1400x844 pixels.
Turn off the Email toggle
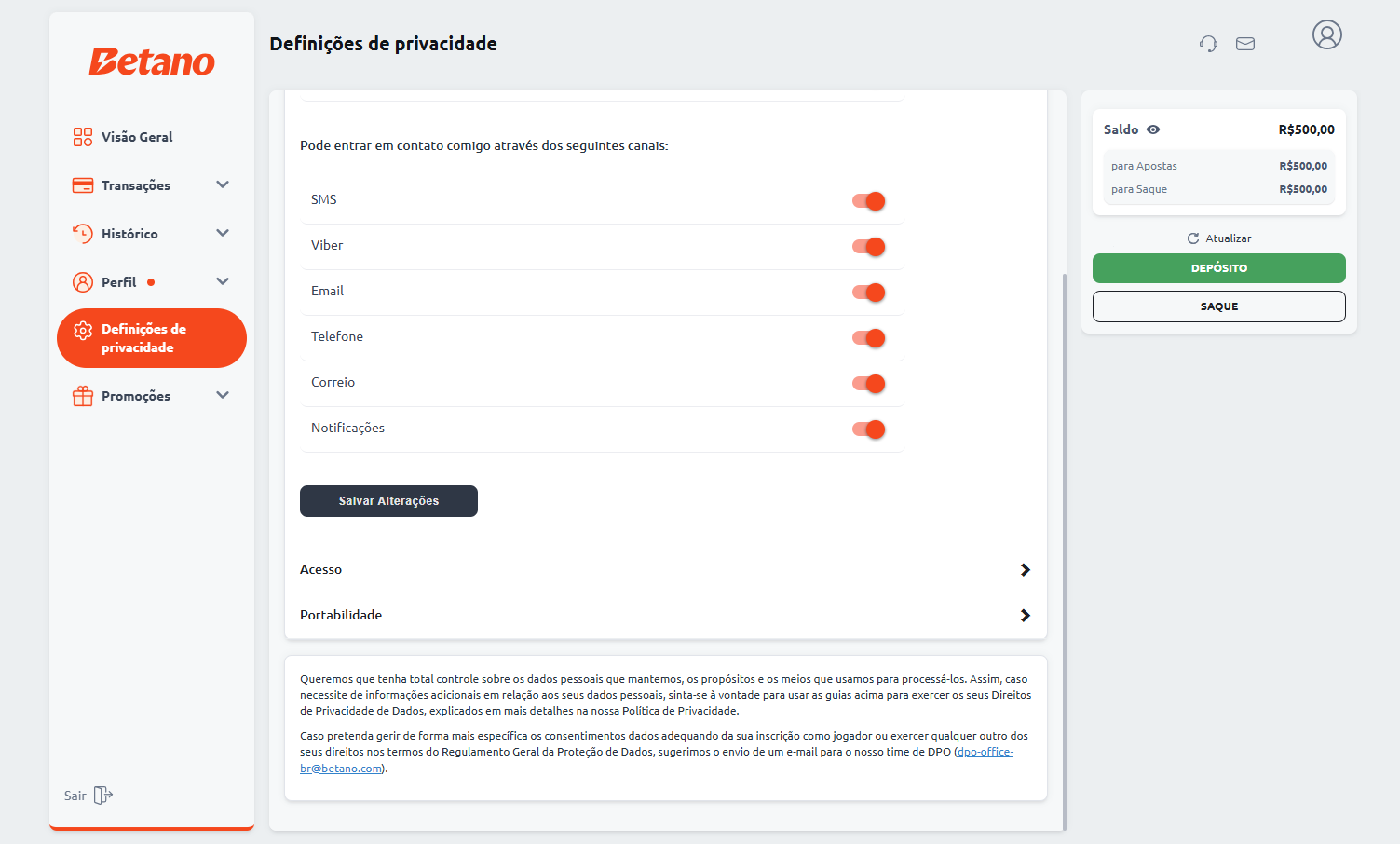click(x=868, y=293)
